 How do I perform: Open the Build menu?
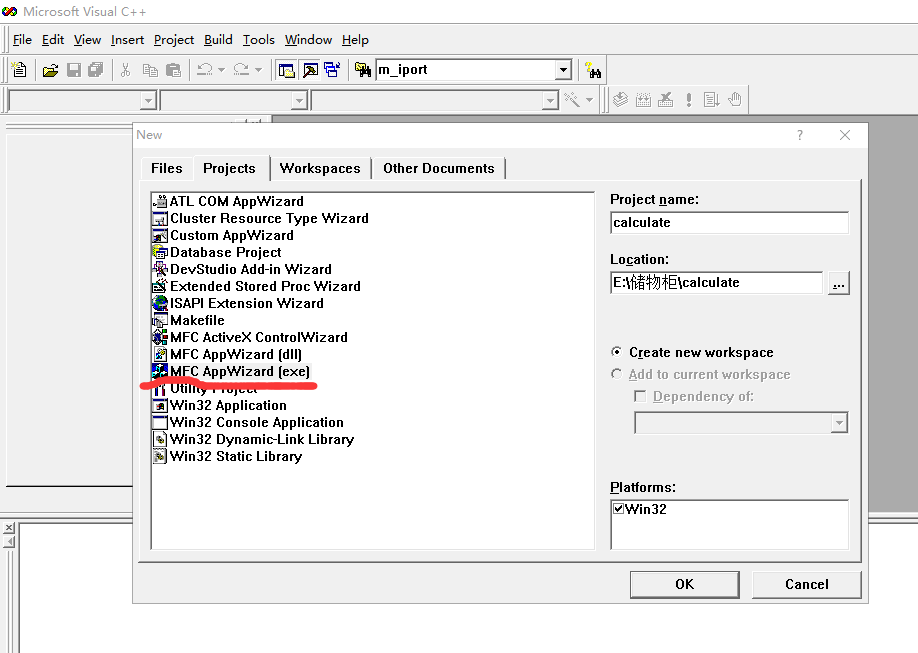click(217, 39)
